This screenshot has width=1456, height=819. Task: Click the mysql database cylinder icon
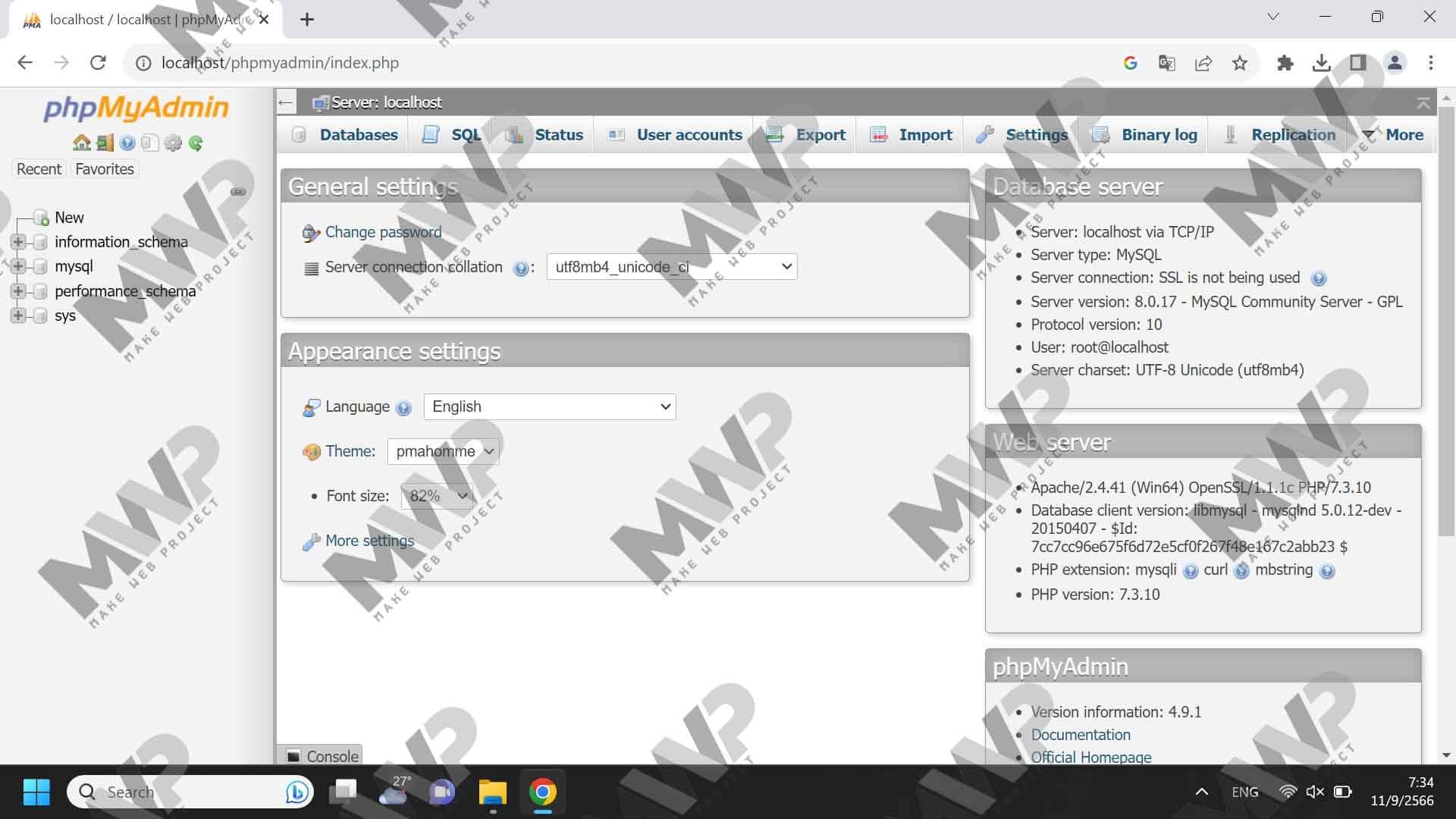coord(41,266)
